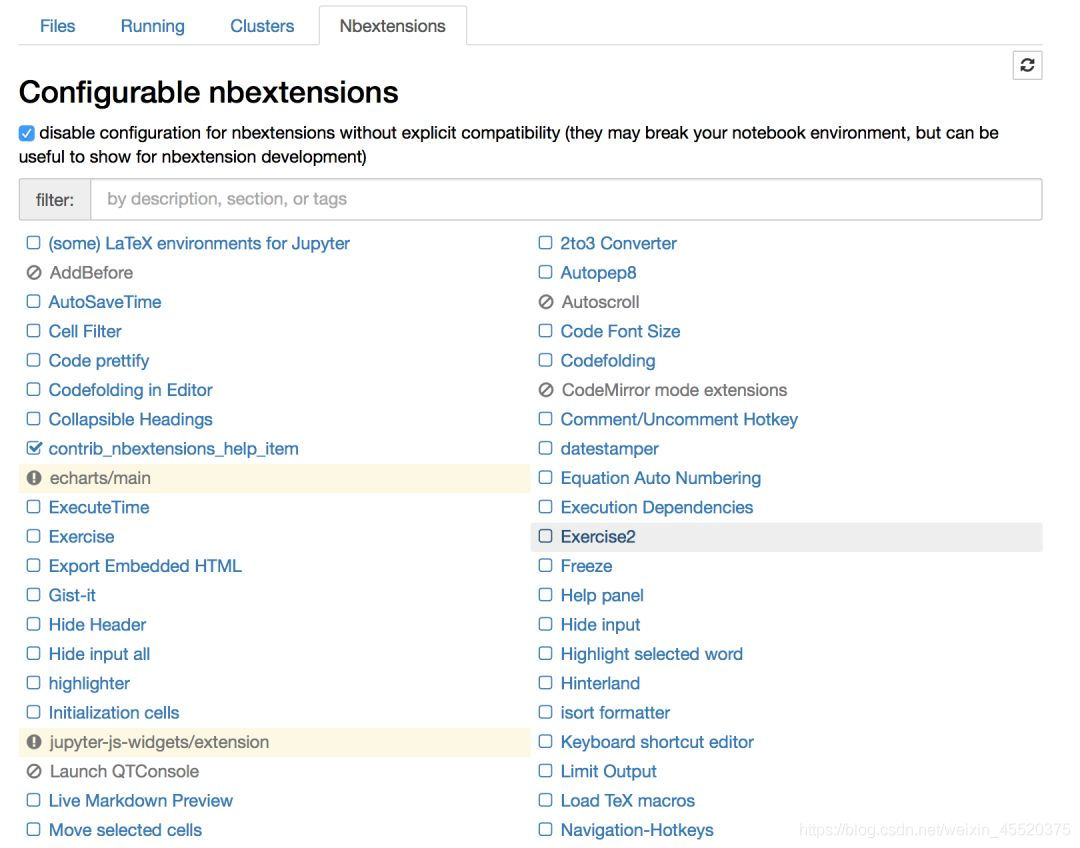Click the nbextensions filter text field

pyautogui.click(x=566, y=199)
